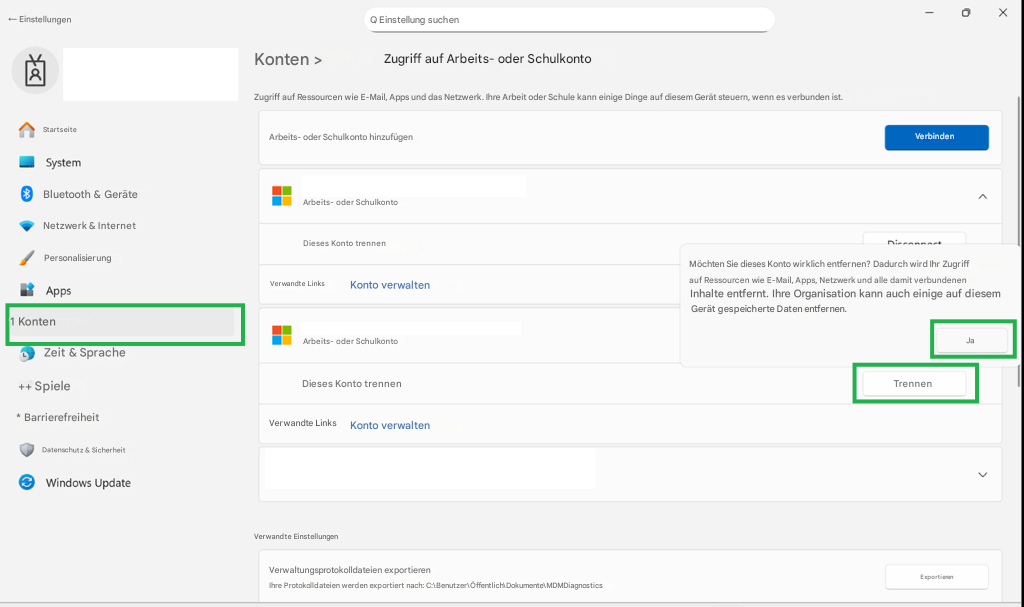1024x607 pixels.
Task: Click Trennen to disconnect the account
Action: click(x=914, y=382)
